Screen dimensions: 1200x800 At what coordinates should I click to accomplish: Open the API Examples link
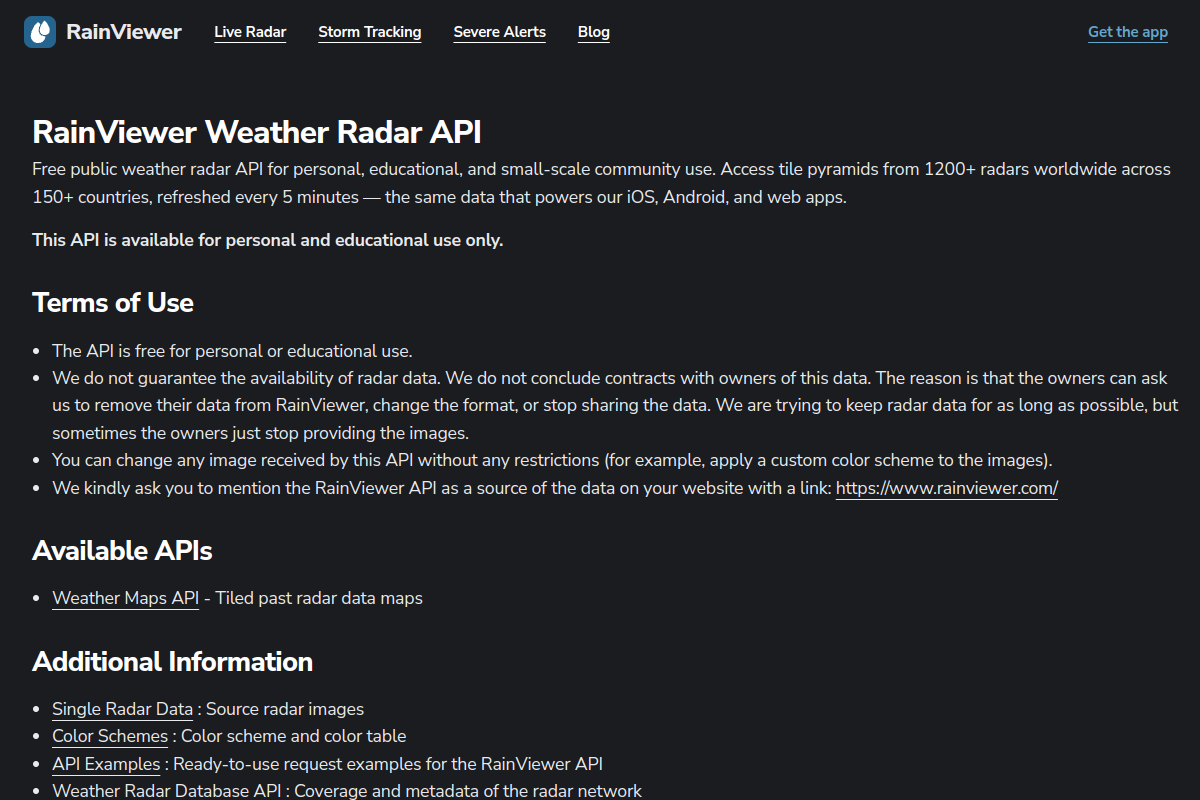[x=106, y=764]
